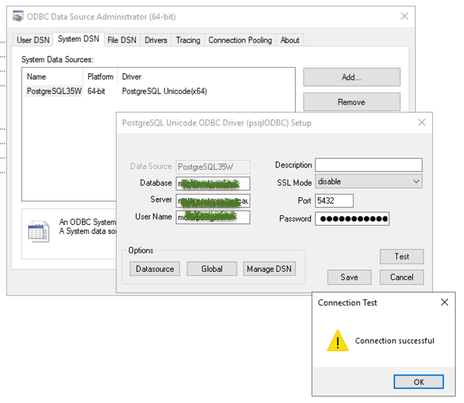Click the Manage DSN button
464x403 pixels.
269,269
